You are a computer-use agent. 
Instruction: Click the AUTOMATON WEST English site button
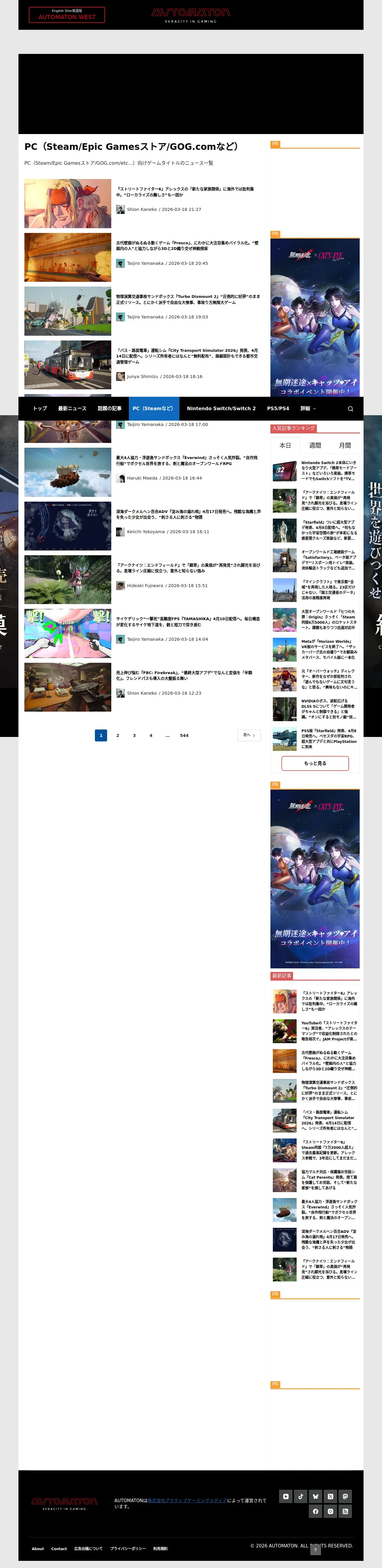[x=67, y=15]
